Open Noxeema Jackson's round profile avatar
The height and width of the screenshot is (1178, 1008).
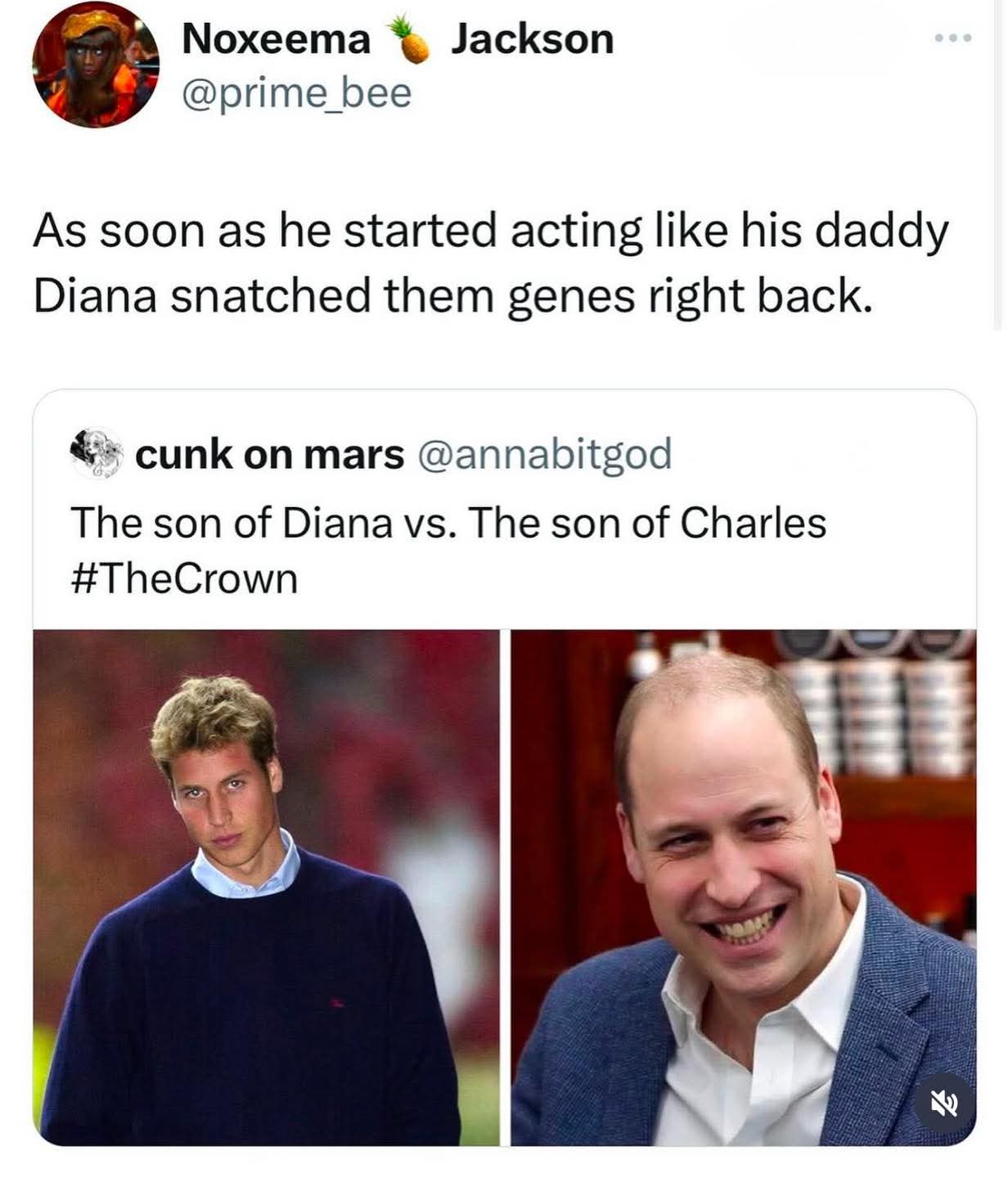pyautogui.click(x=95, y=65)
